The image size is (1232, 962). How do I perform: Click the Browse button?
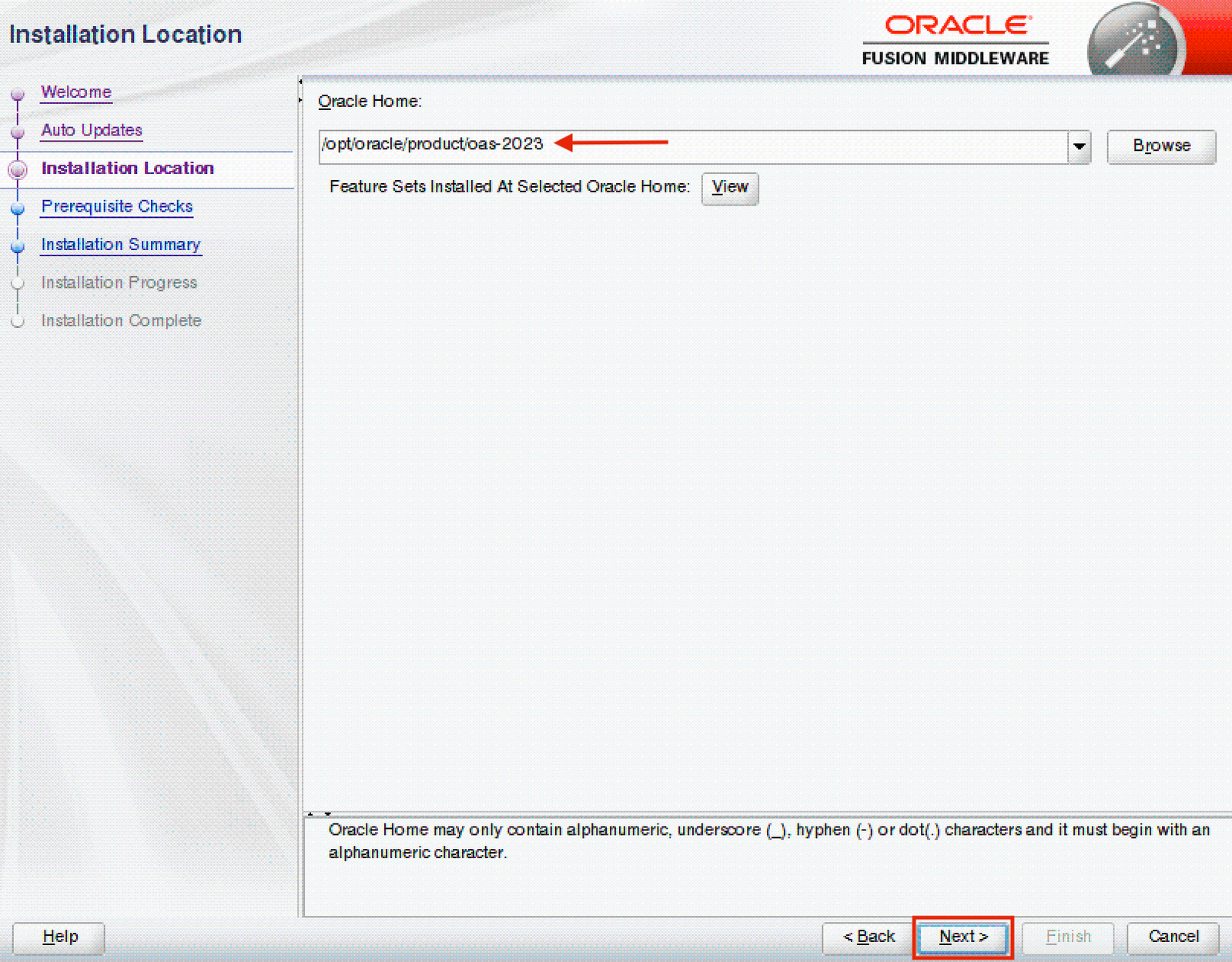coord(1161,146)
